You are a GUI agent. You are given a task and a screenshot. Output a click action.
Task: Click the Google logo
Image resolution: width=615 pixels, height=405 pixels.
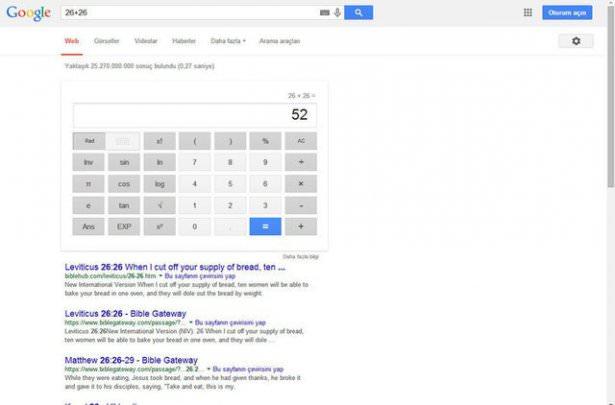pyautogui.click(x=28, y=13)
